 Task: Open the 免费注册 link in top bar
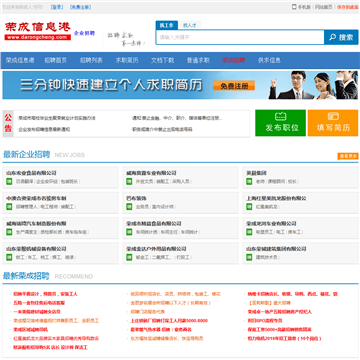tap(81, 7)
